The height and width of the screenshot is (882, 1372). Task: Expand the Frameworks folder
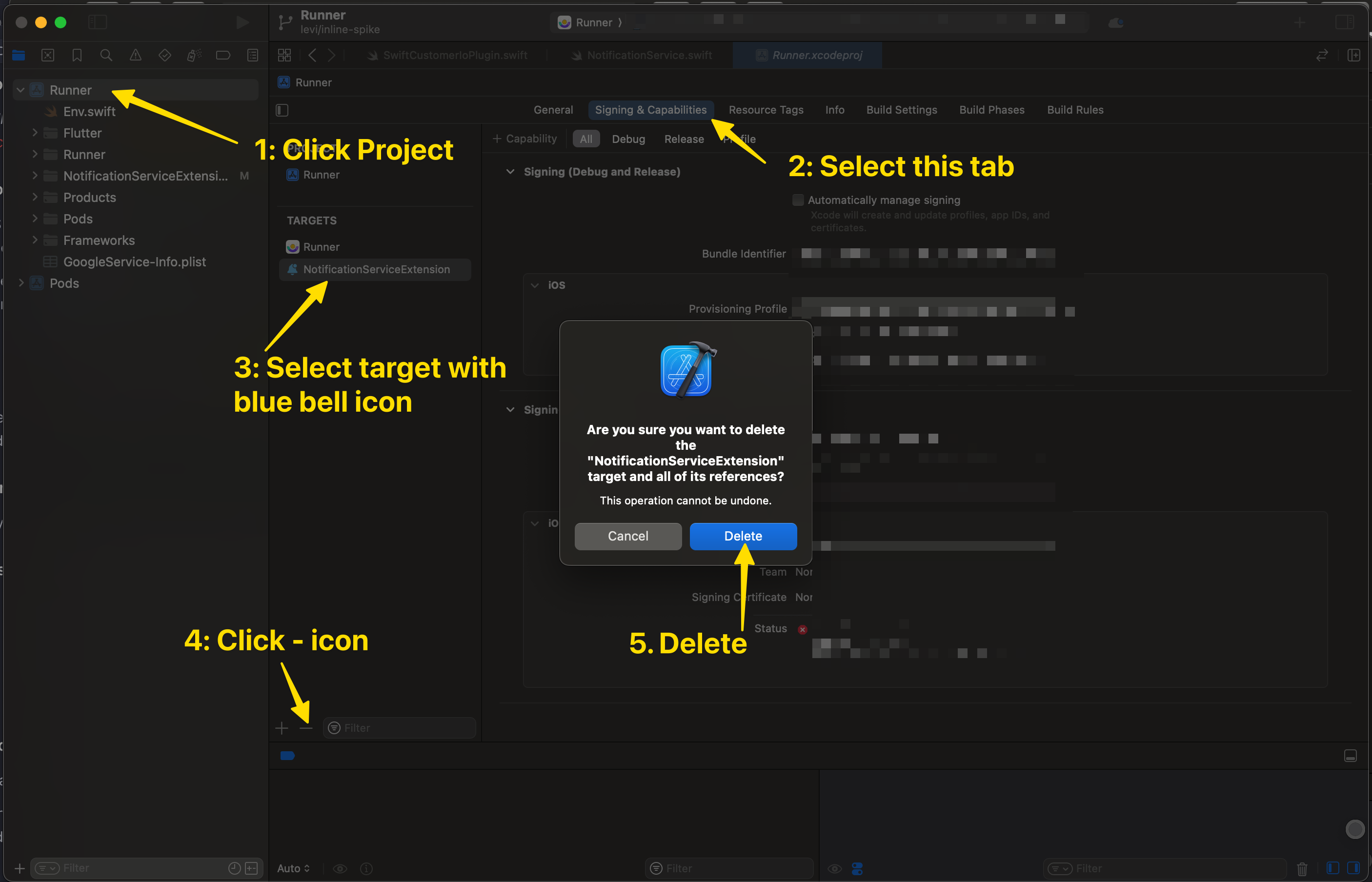click(x=35, y=240)
